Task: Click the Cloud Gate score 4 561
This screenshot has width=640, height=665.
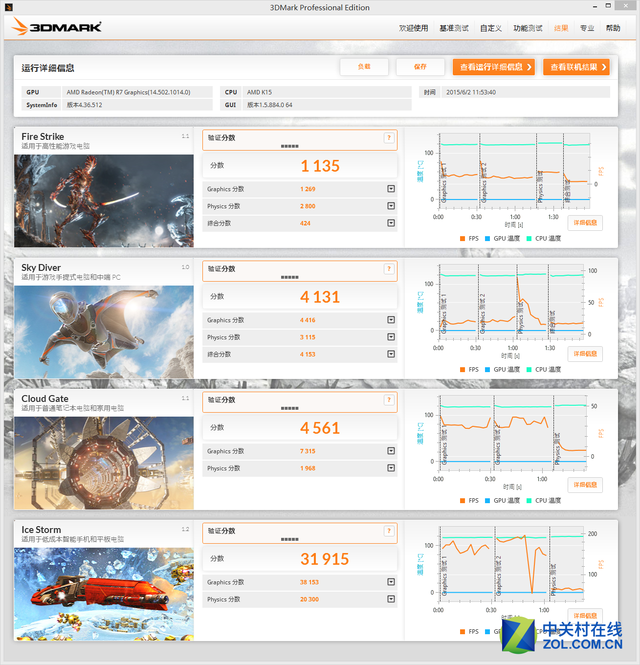Action: tap(320, 428)
